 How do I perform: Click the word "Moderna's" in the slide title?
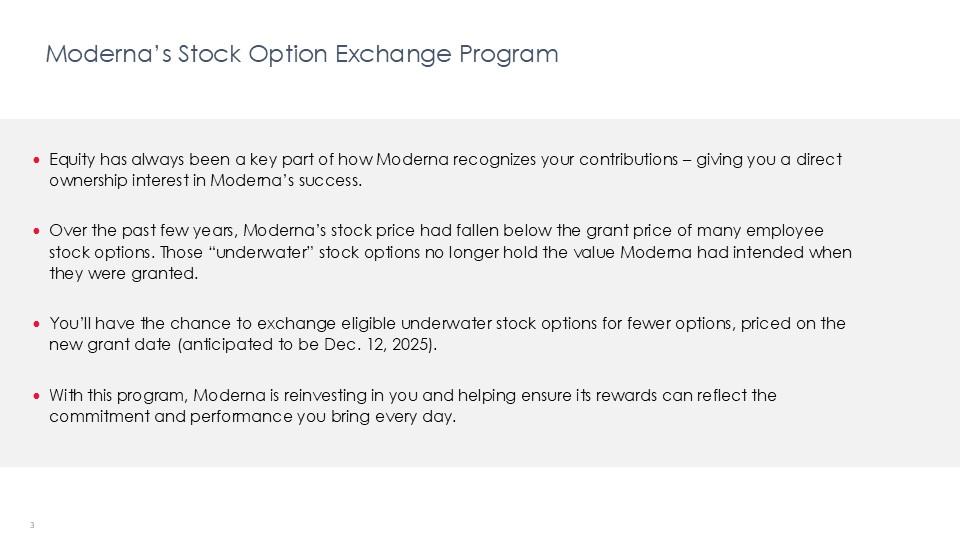[x=108, y=54]
